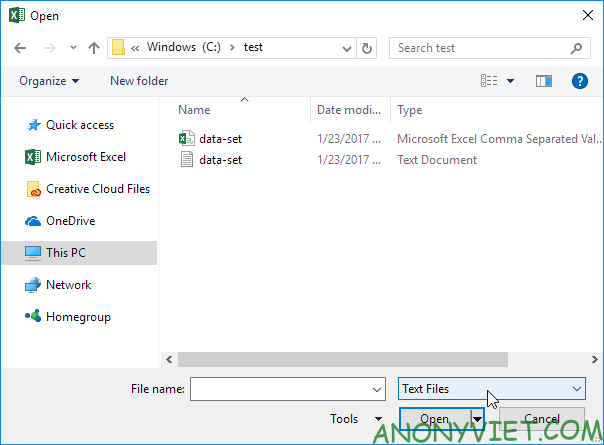Screen dimensions: 604x445
Task: Refresh the test folder listing
Action: 367,47
